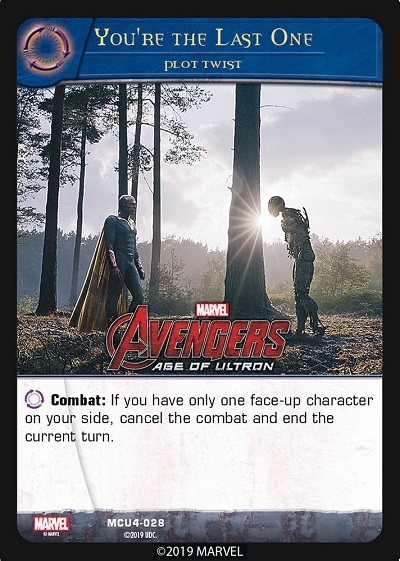Click the Ultron robot figure
Screen dimensions: 400x561
click(x=297, y=265)
